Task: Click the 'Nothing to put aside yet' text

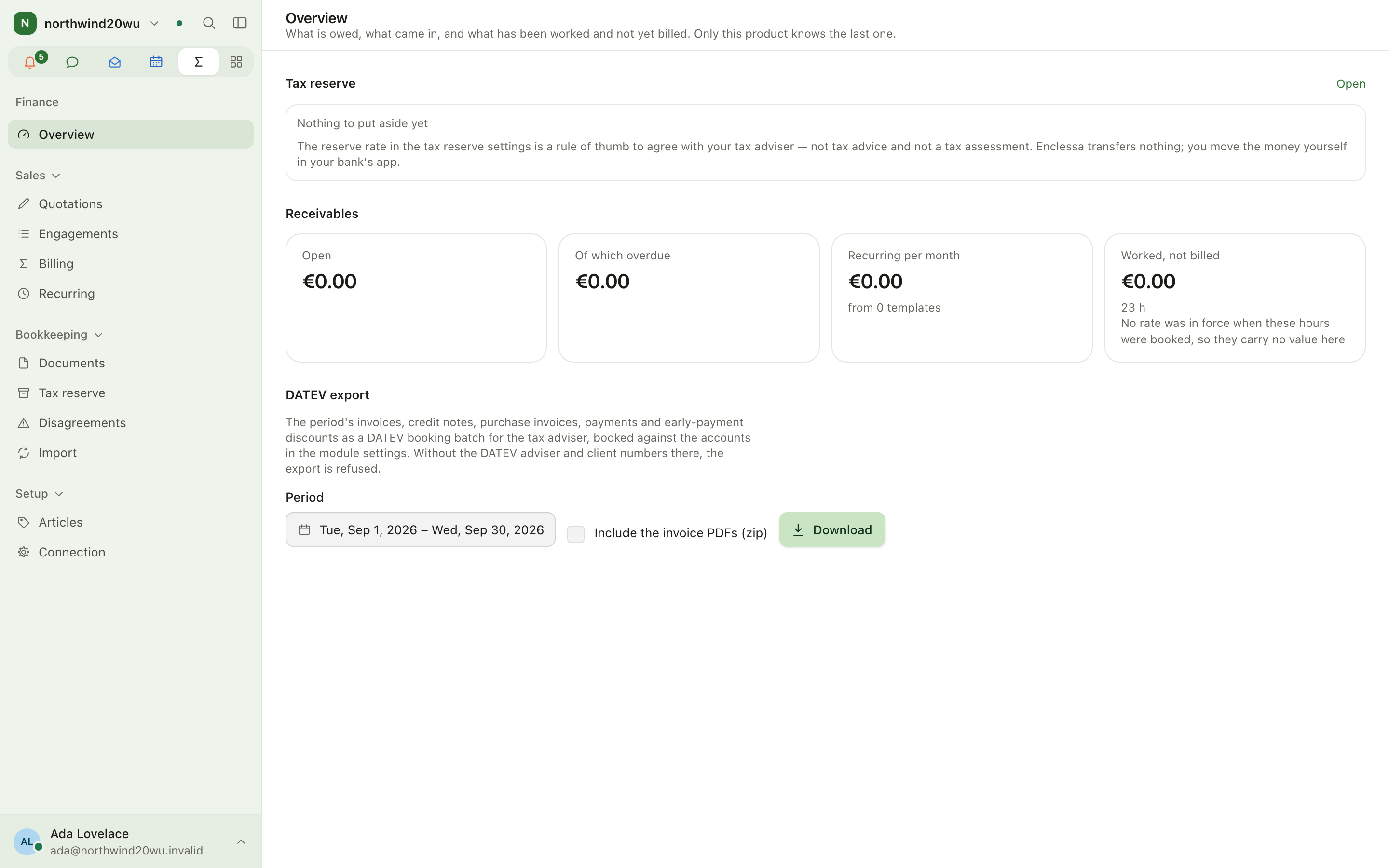Action: [362, 123]
